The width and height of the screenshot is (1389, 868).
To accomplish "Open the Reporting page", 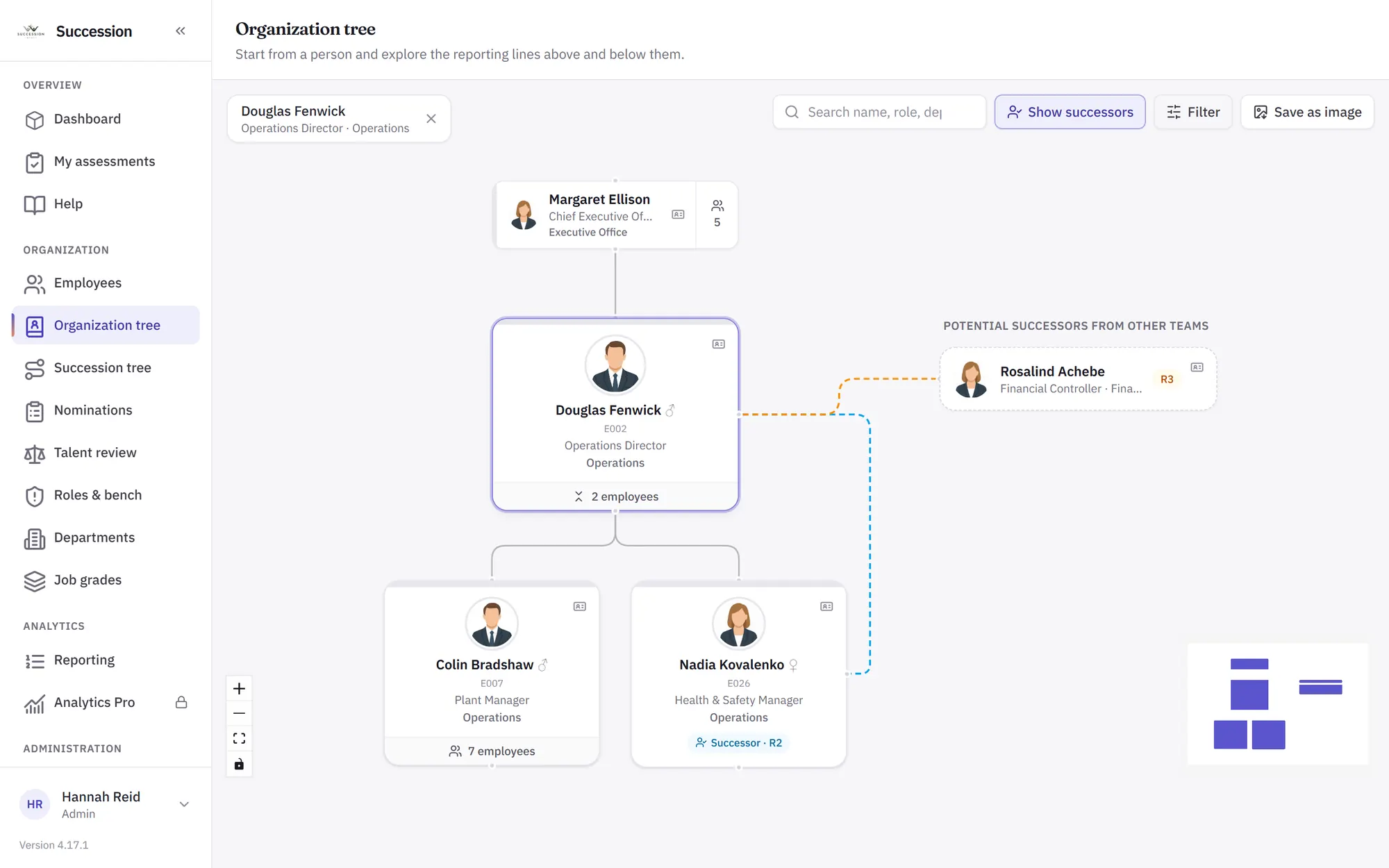I will click(106, 660).
